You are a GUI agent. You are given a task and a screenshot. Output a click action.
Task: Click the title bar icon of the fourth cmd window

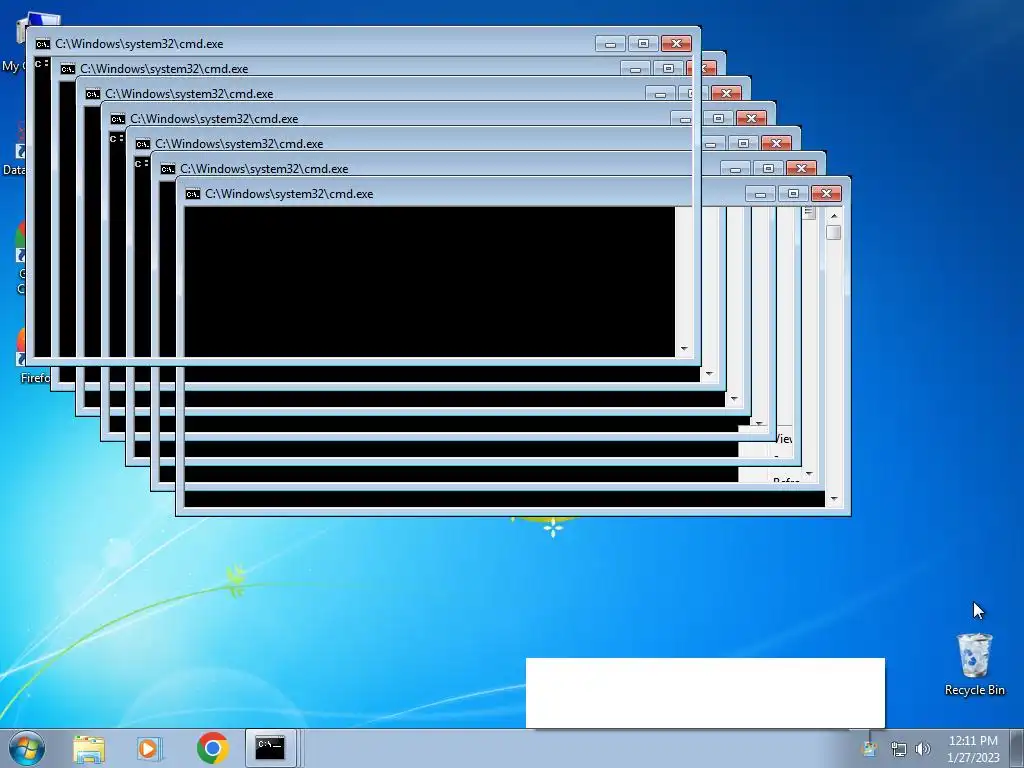click(x=118, y=118)
